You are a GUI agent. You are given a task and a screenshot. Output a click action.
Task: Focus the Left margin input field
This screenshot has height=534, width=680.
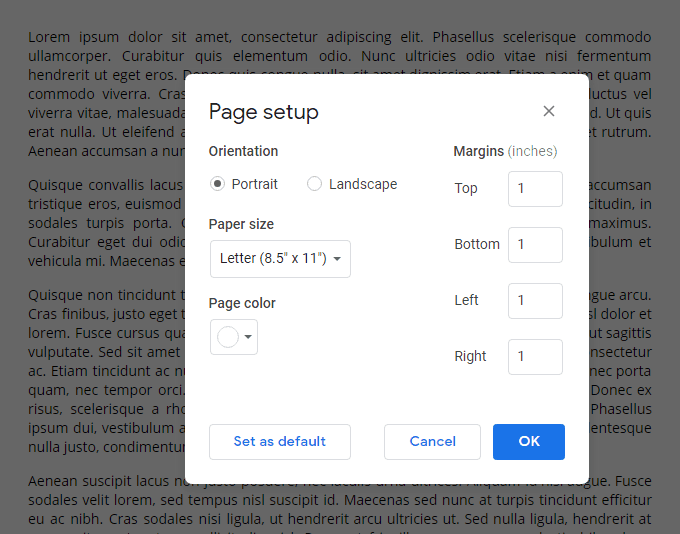(x=535, y=301)
